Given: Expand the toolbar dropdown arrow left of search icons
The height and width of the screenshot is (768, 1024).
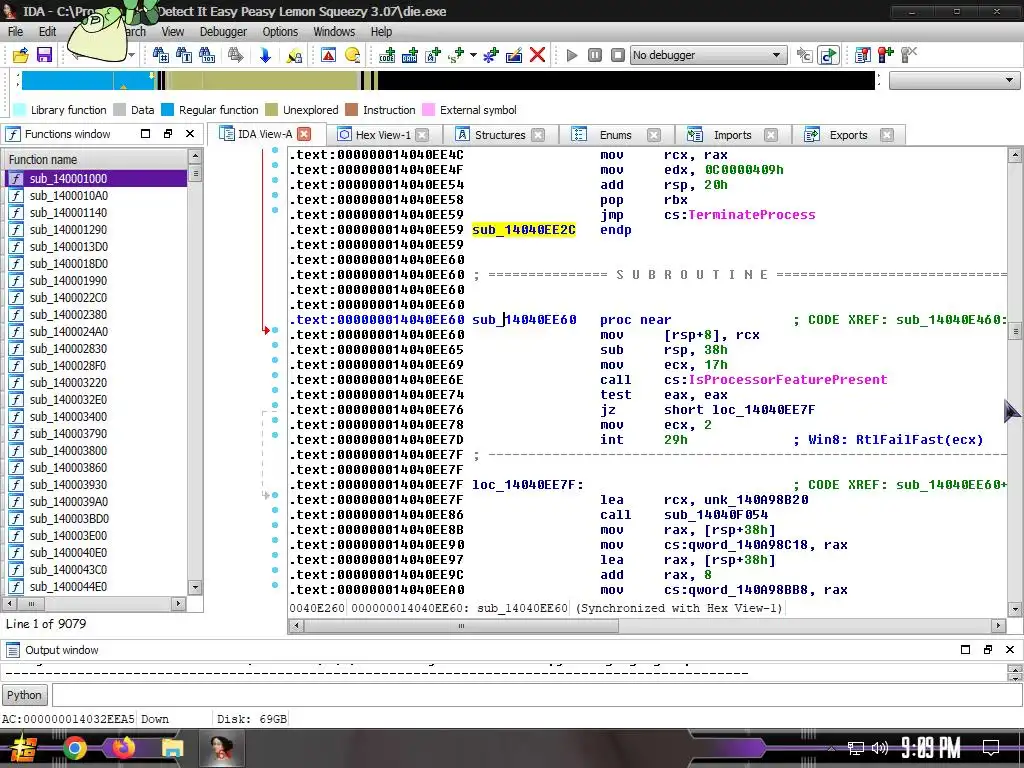Looking at the screenshot, I should pos(131,56).
